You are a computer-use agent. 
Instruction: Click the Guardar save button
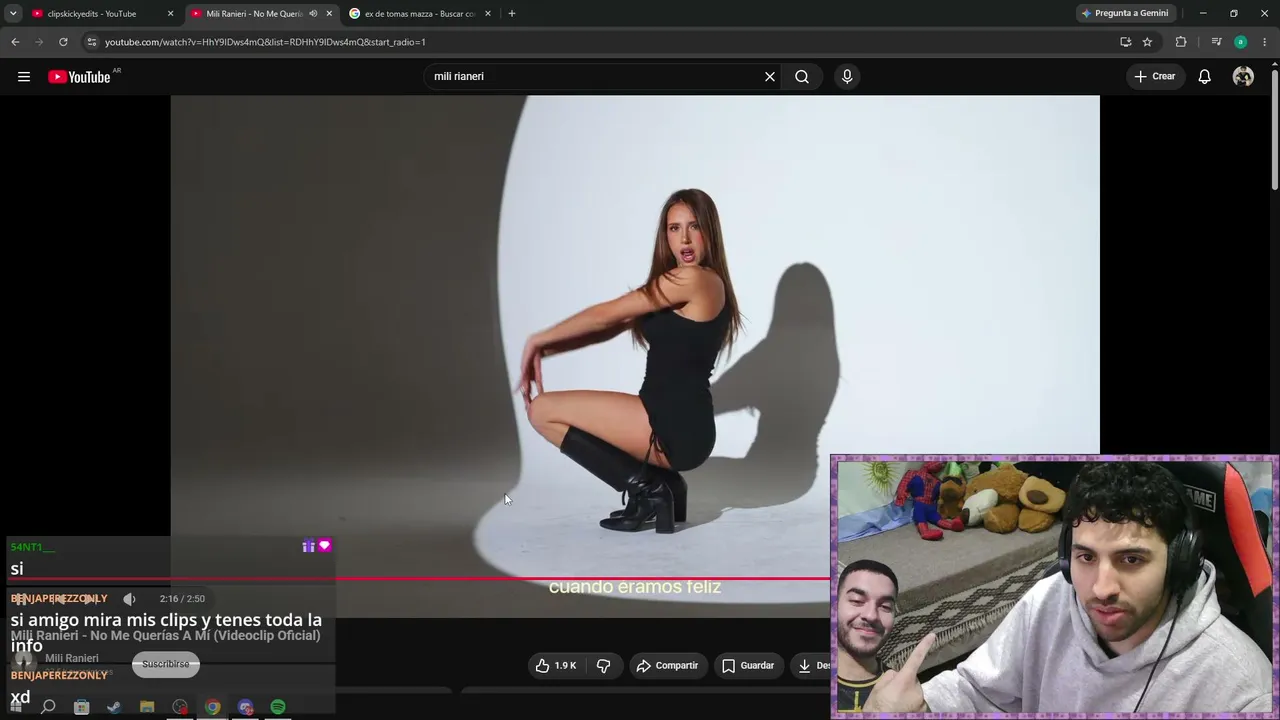749,666
